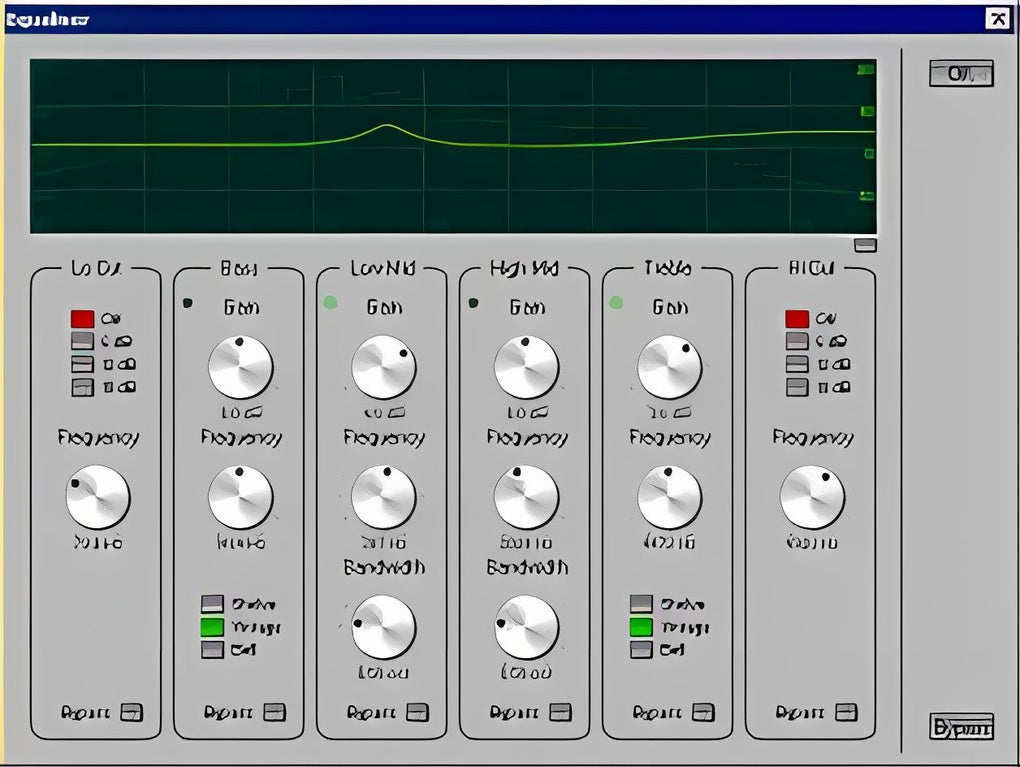1020x767 pixels.
Task: Turn the Bass Frequency knob
Action: 238,497
